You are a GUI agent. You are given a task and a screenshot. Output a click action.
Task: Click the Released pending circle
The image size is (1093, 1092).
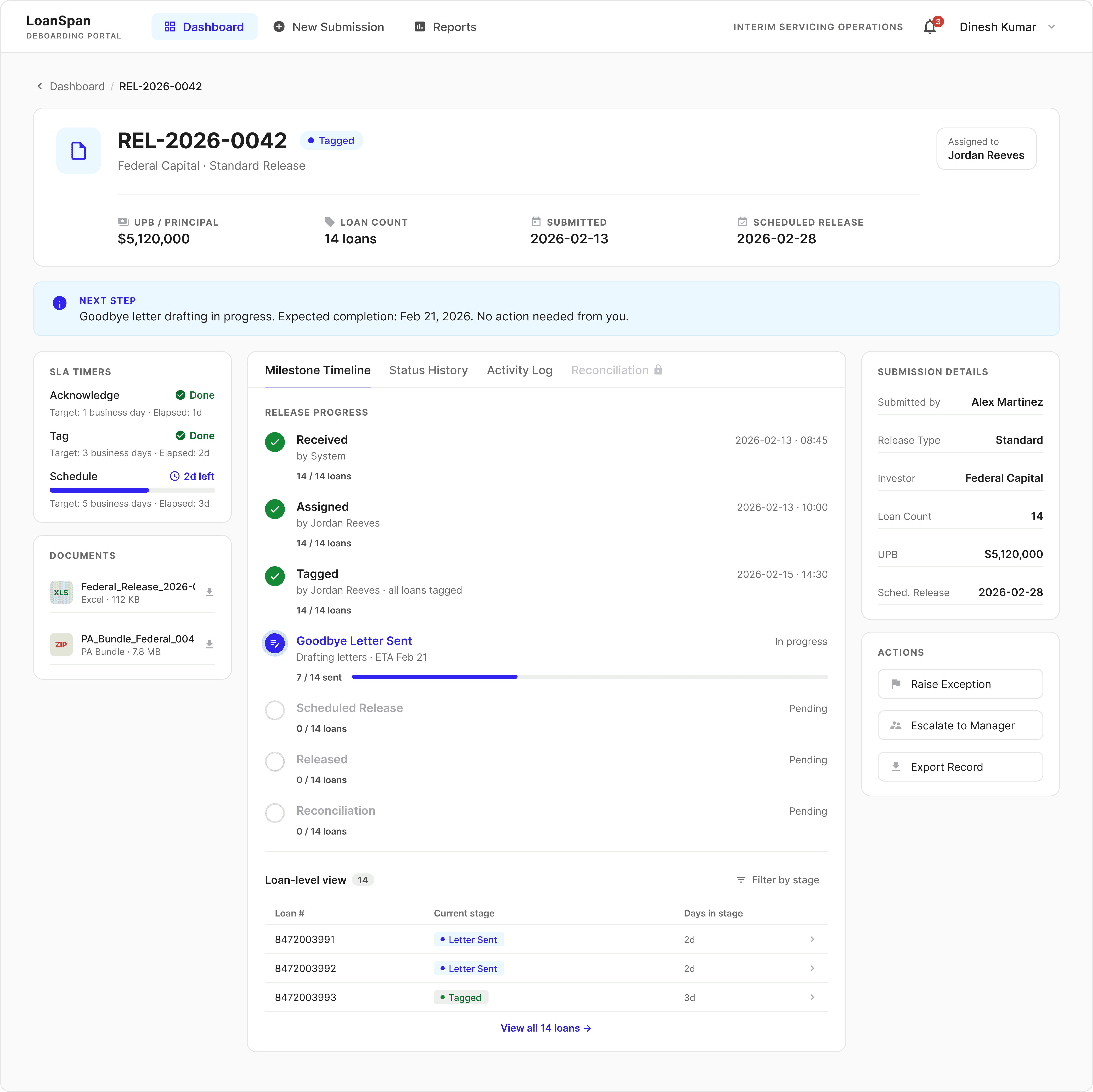click(275, 761)
